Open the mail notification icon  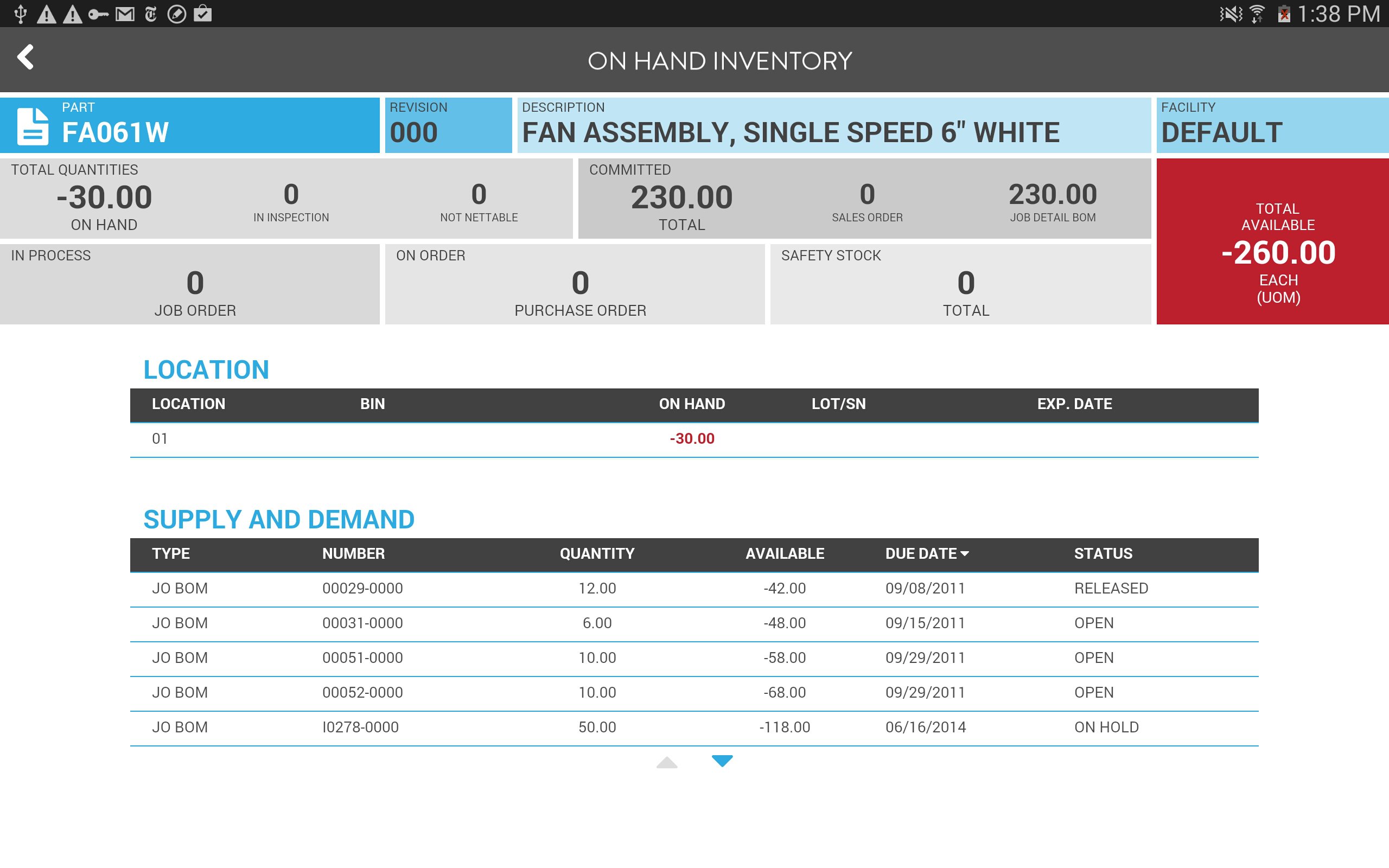tap(125, 14)
